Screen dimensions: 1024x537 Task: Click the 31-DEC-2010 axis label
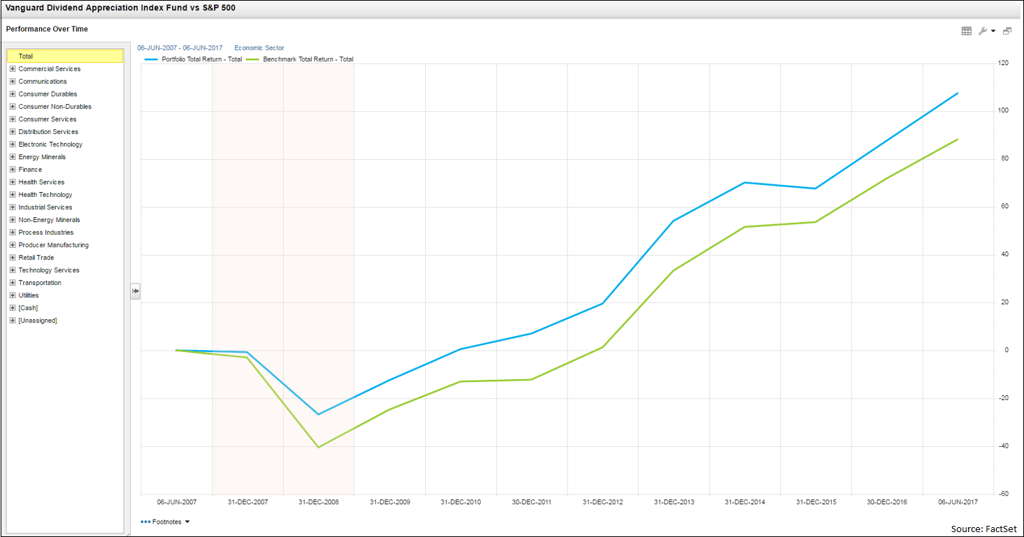(460, 502)
